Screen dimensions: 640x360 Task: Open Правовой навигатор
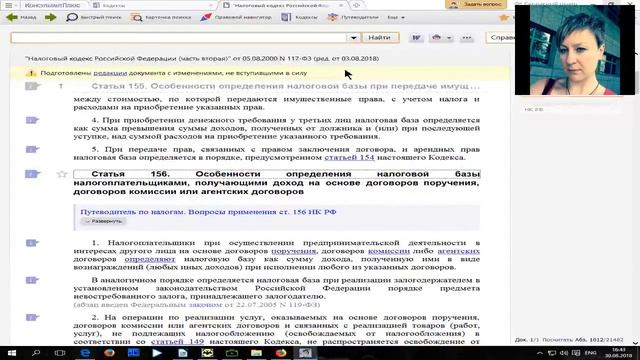236,17
